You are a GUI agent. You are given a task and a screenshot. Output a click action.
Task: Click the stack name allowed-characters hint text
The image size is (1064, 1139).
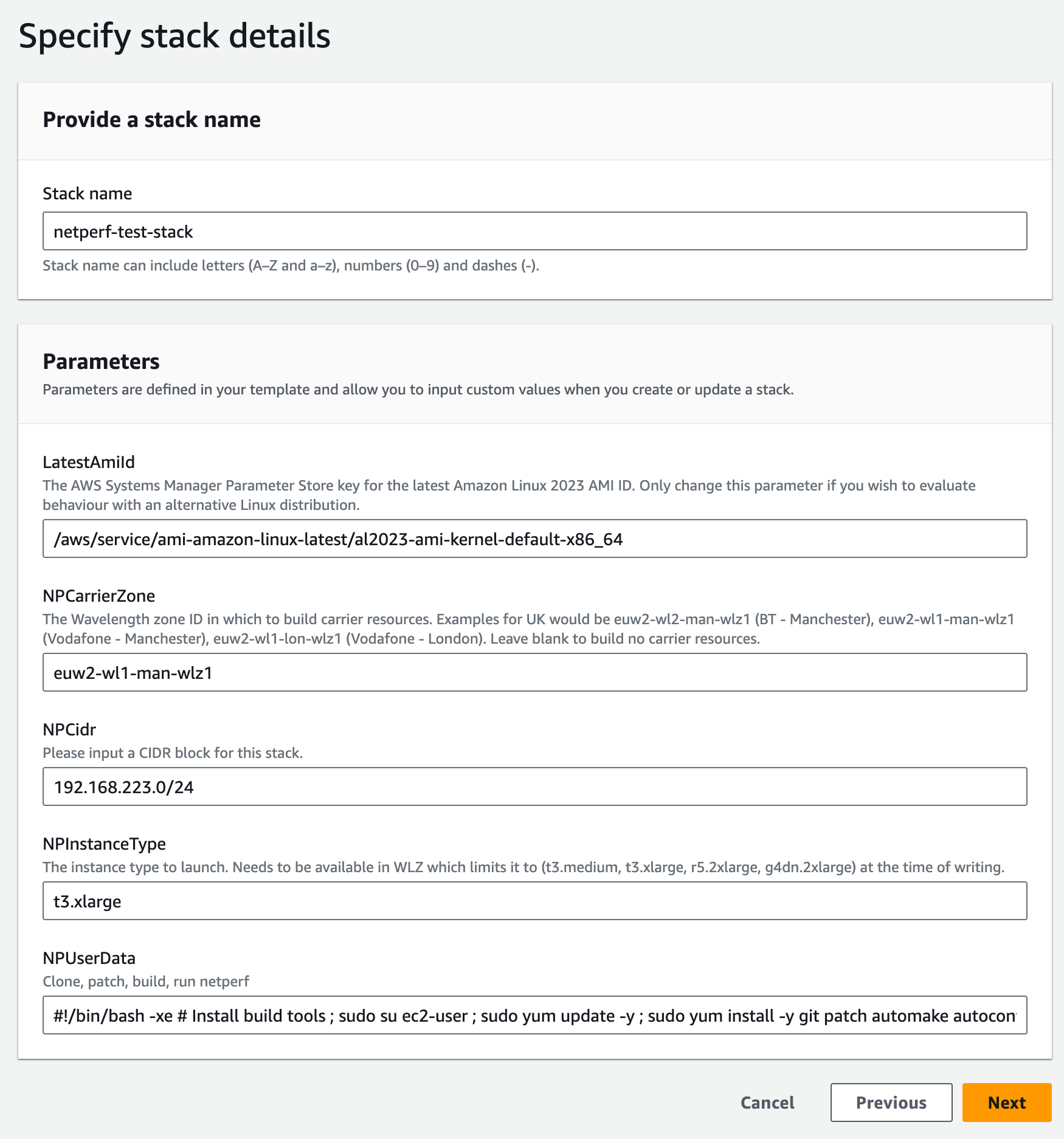pos(291,266)
